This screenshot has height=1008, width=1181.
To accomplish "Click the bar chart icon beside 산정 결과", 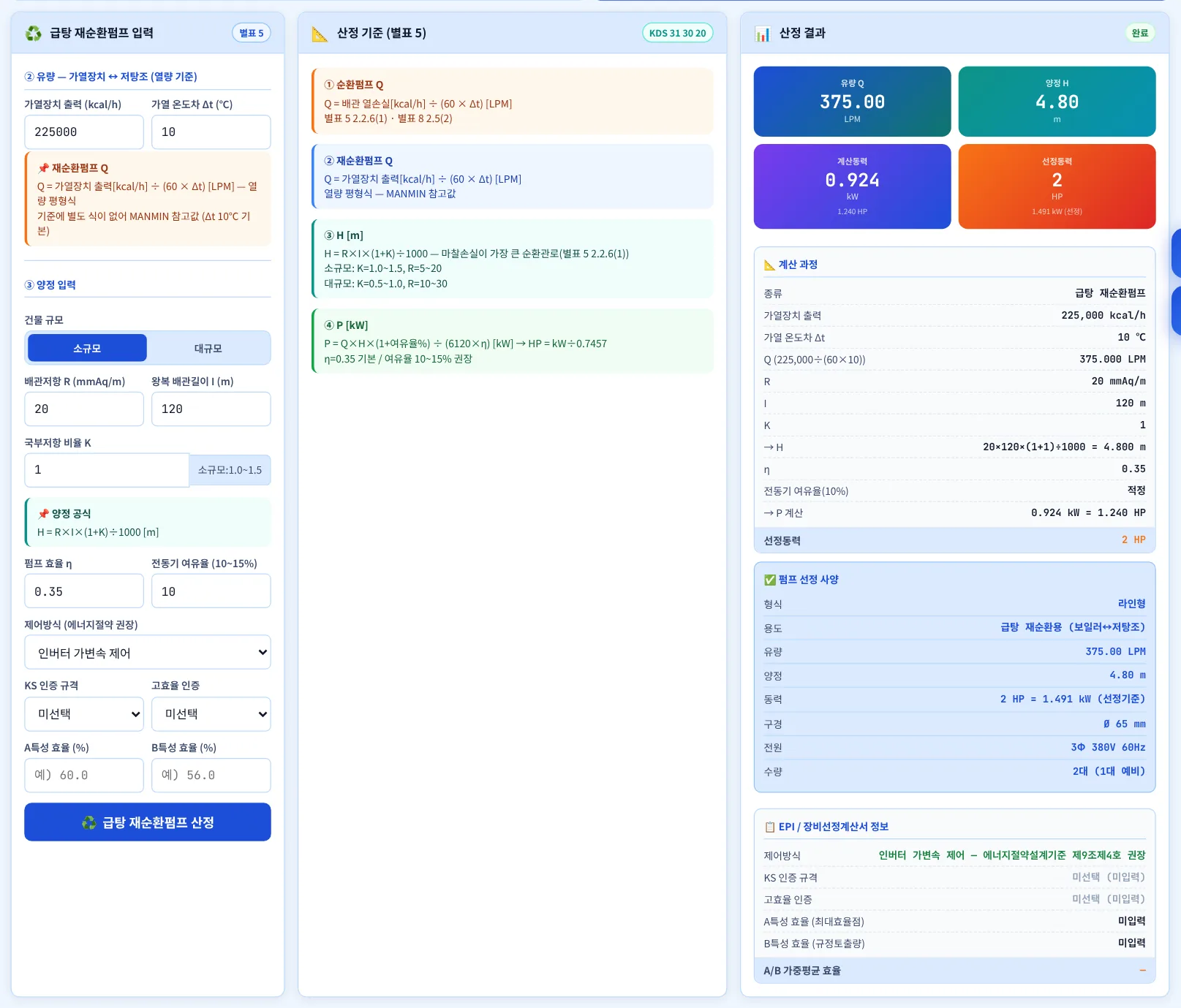I will click(763, 34).
